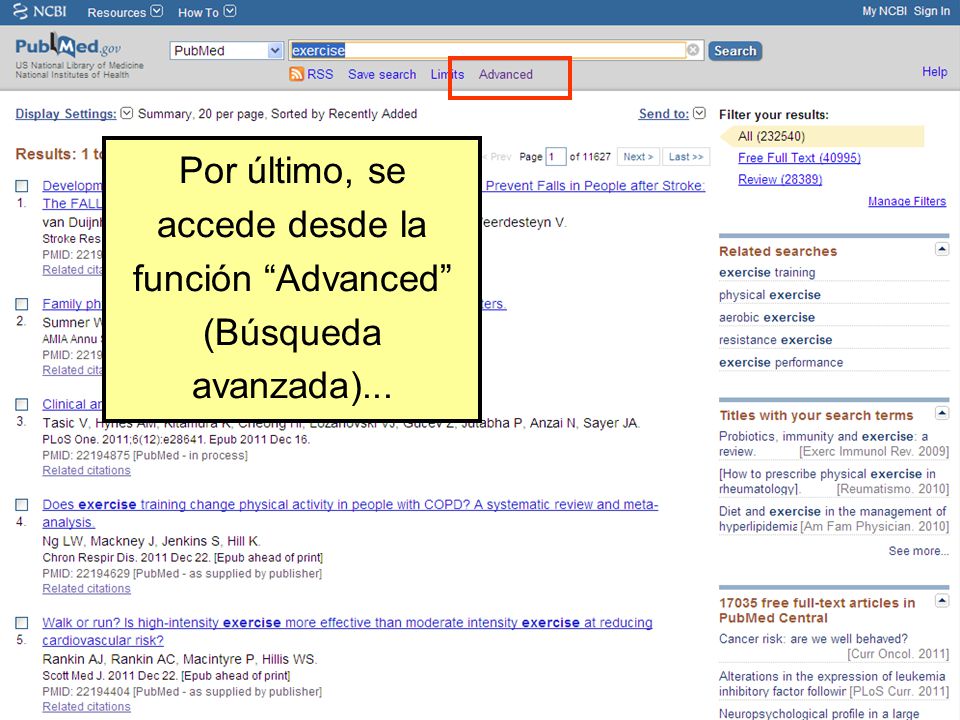
Task: Click the Send to link
Action: (x=664, y=113)
